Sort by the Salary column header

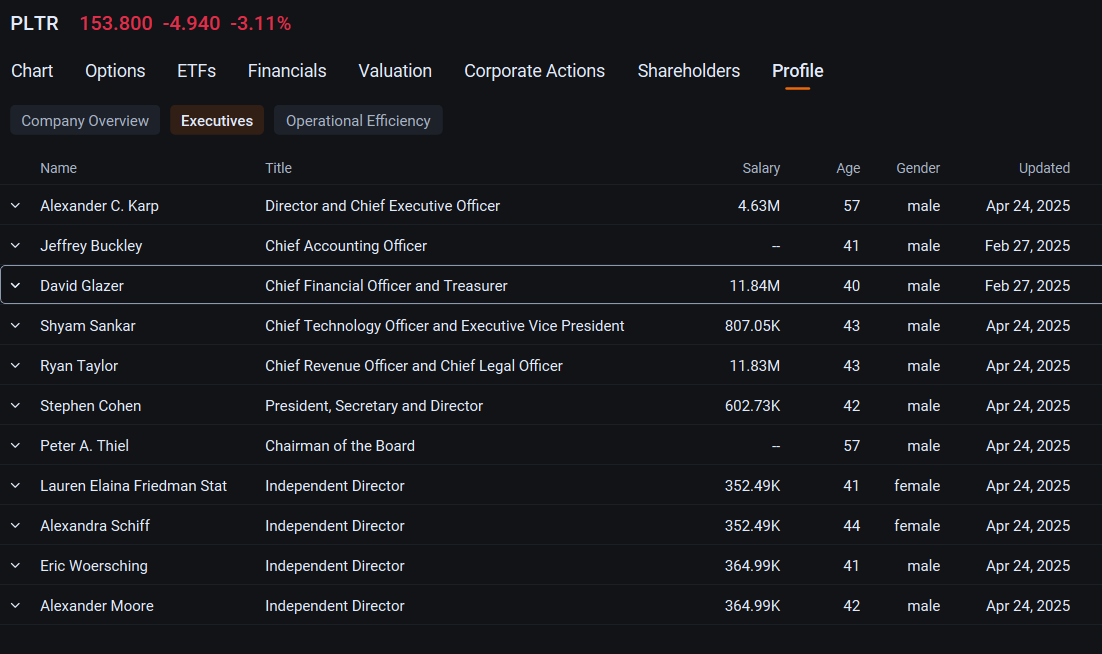[x=761, y=168]
